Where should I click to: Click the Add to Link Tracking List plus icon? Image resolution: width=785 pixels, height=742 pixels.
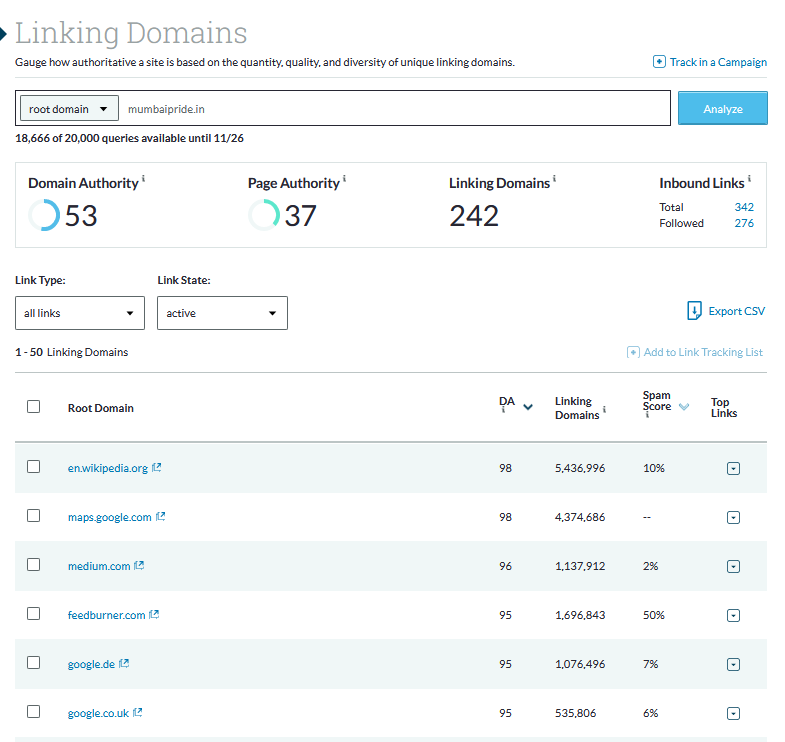point(633,352)
